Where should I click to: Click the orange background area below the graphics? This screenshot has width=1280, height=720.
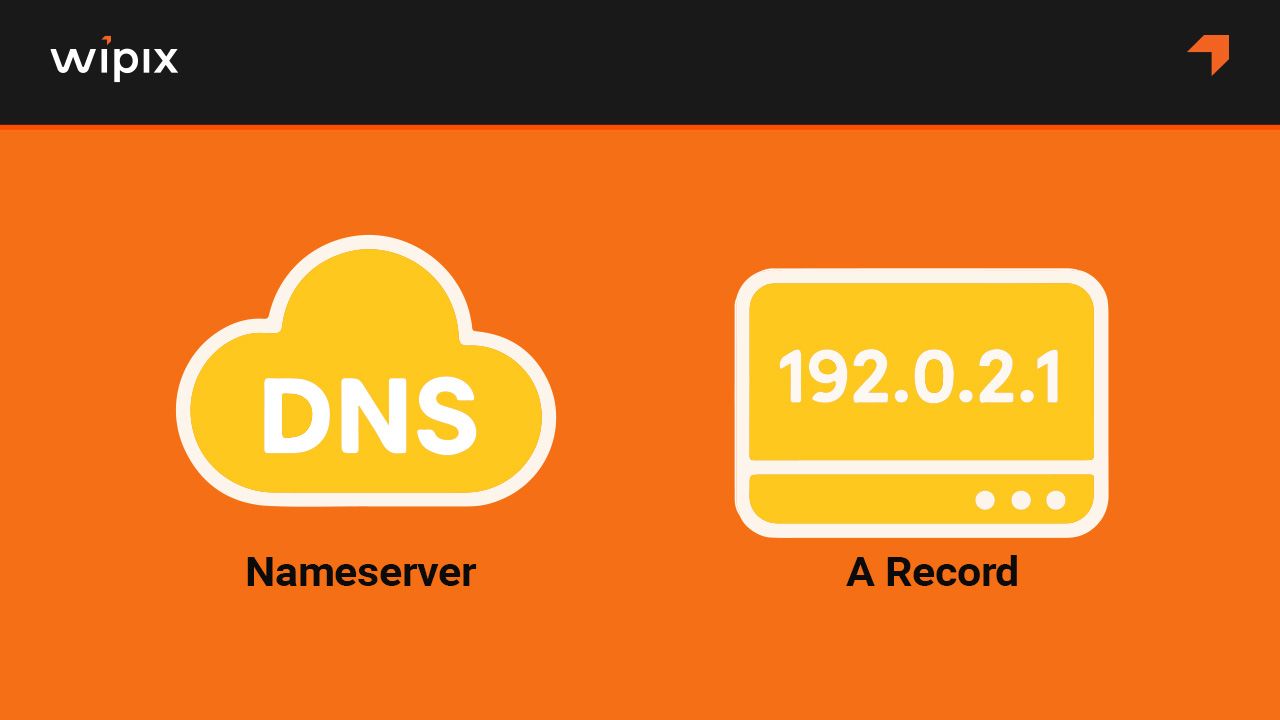coord(640,660)
